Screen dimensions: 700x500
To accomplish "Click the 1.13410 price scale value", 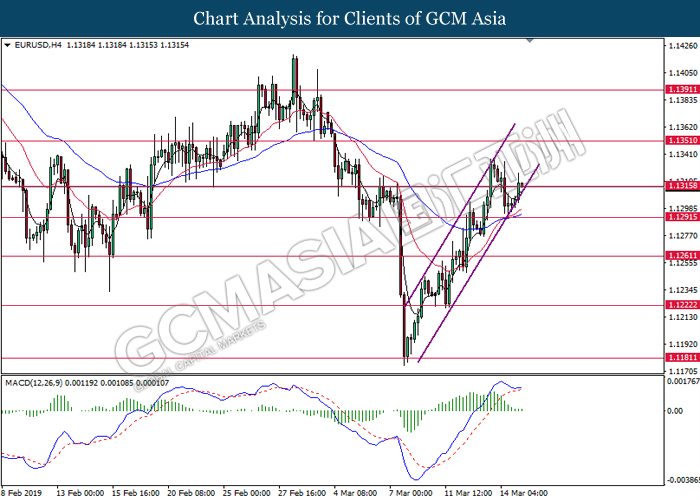I will 683,154.
